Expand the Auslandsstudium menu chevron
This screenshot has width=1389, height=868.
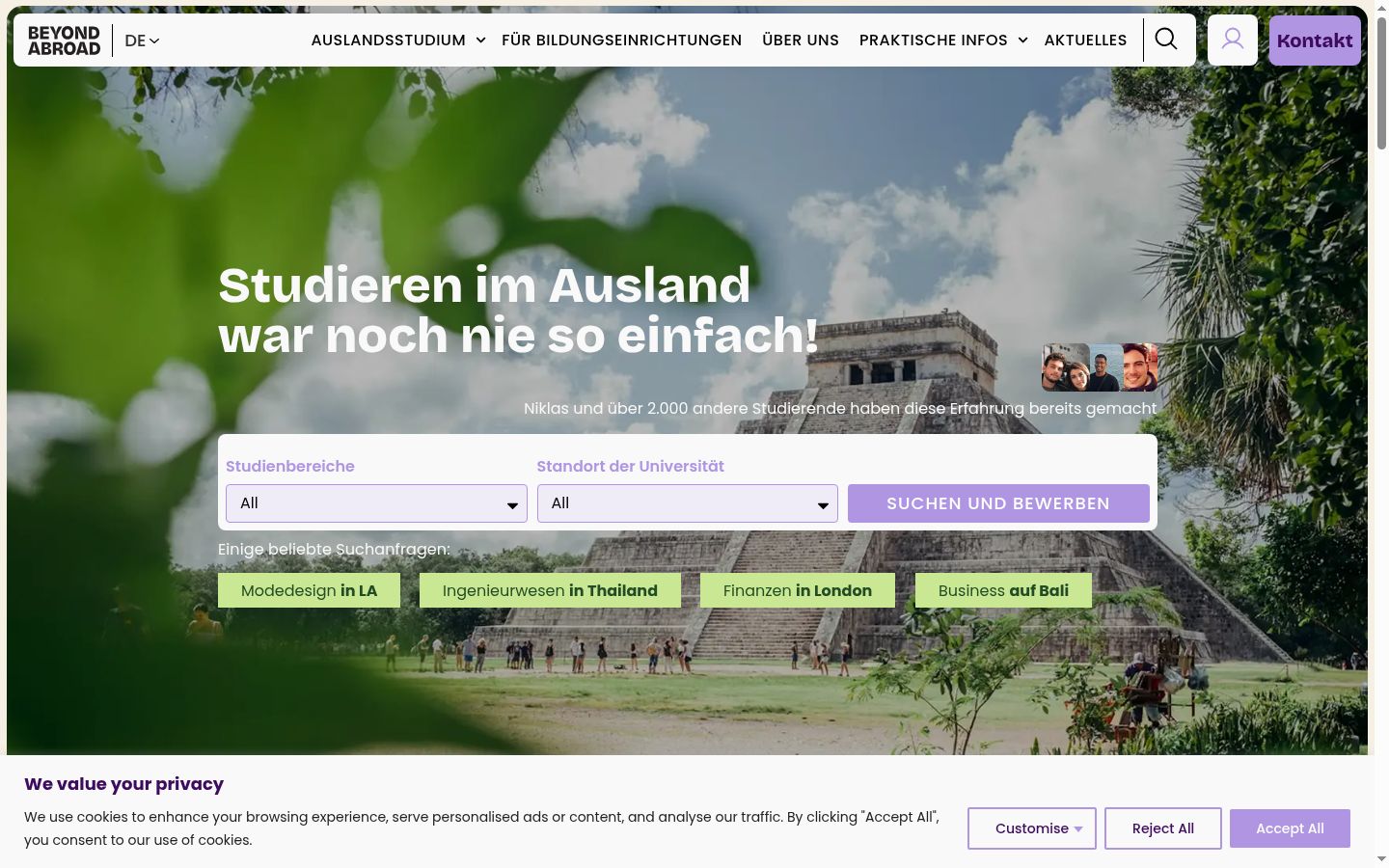point(480,41)
